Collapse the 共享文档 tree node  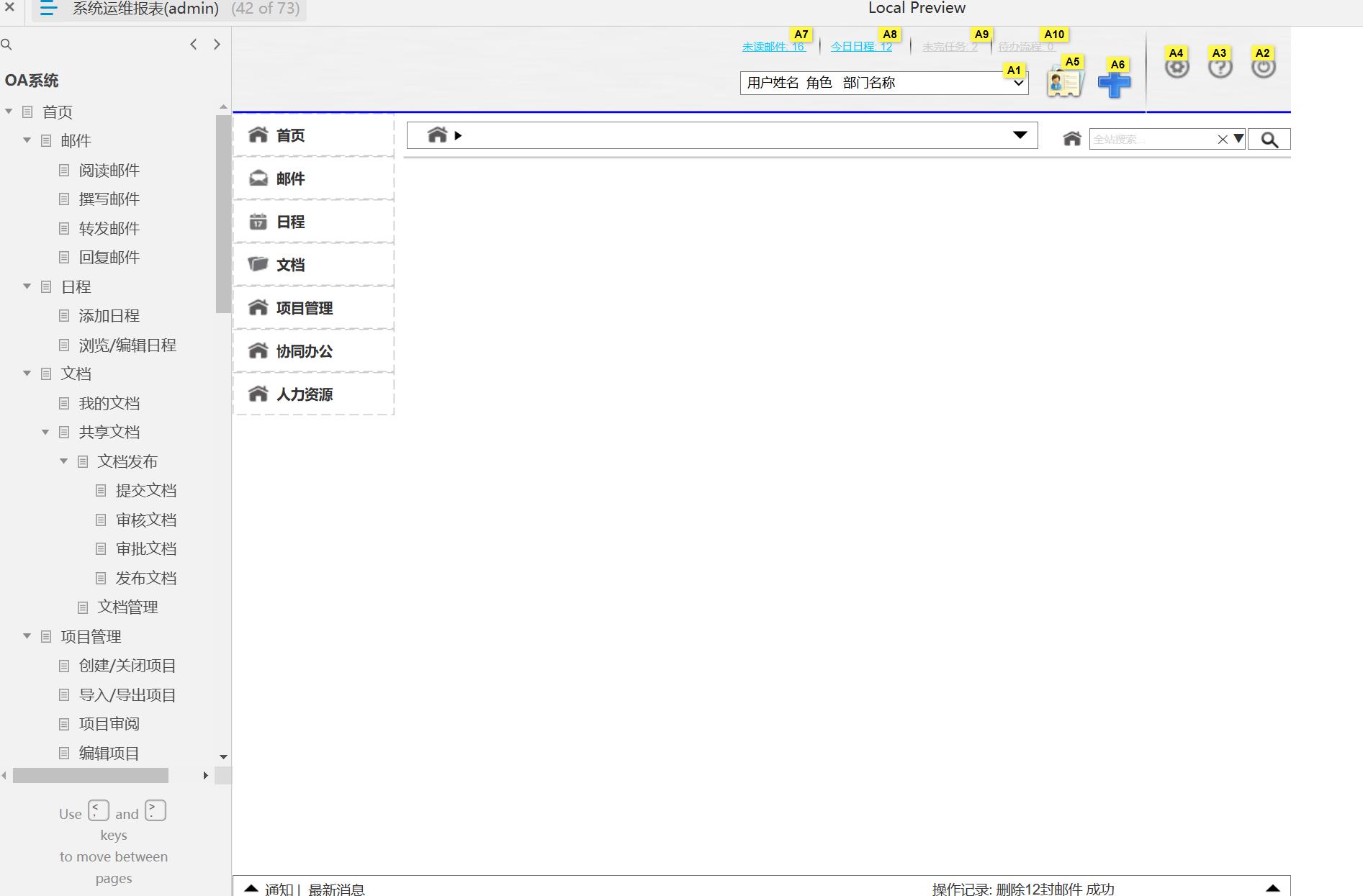[45, 432]
